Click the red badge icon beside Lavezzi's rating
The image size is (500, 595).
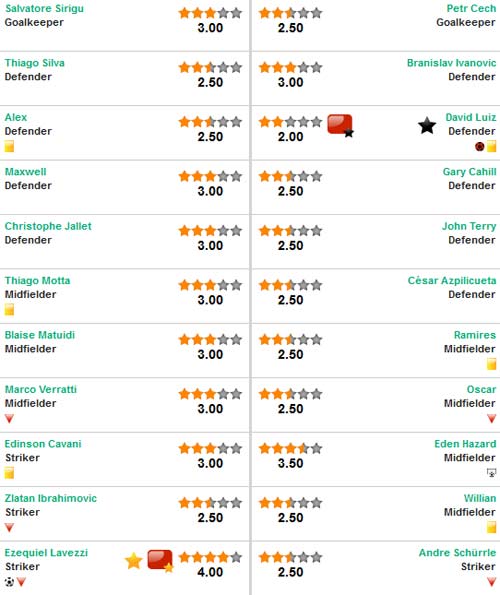point(160,560)
